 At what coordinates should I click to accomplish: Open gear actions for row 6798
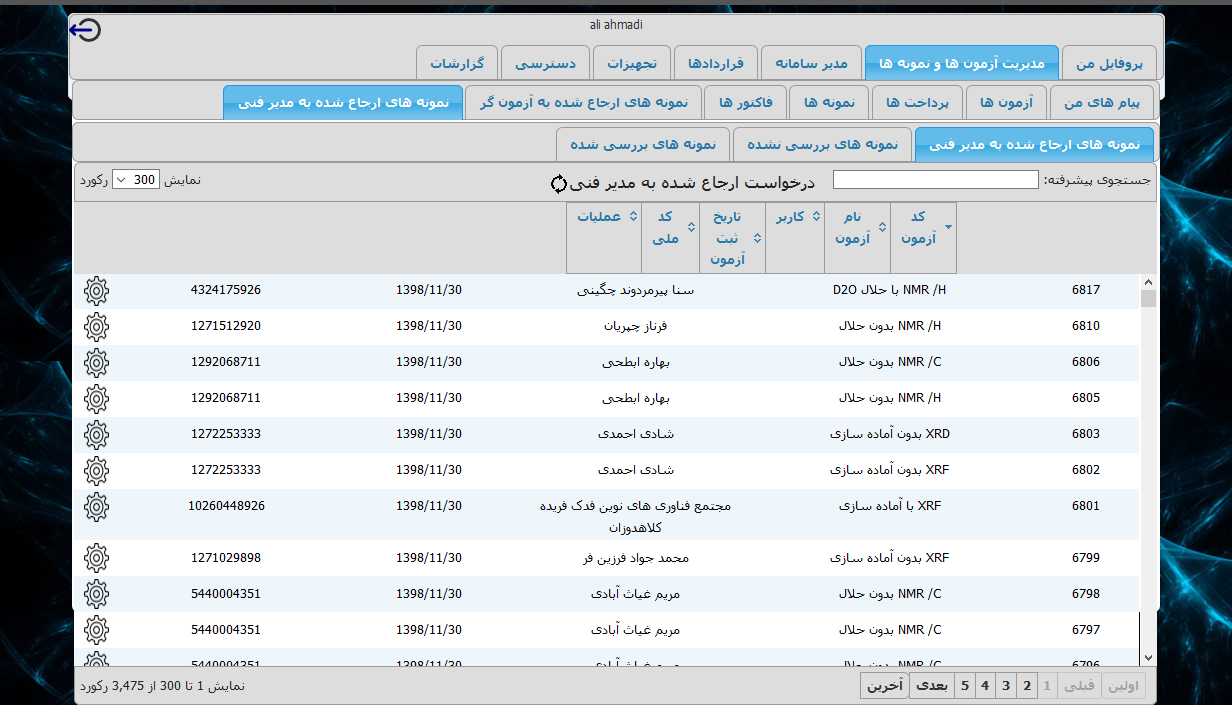[96, 594]
